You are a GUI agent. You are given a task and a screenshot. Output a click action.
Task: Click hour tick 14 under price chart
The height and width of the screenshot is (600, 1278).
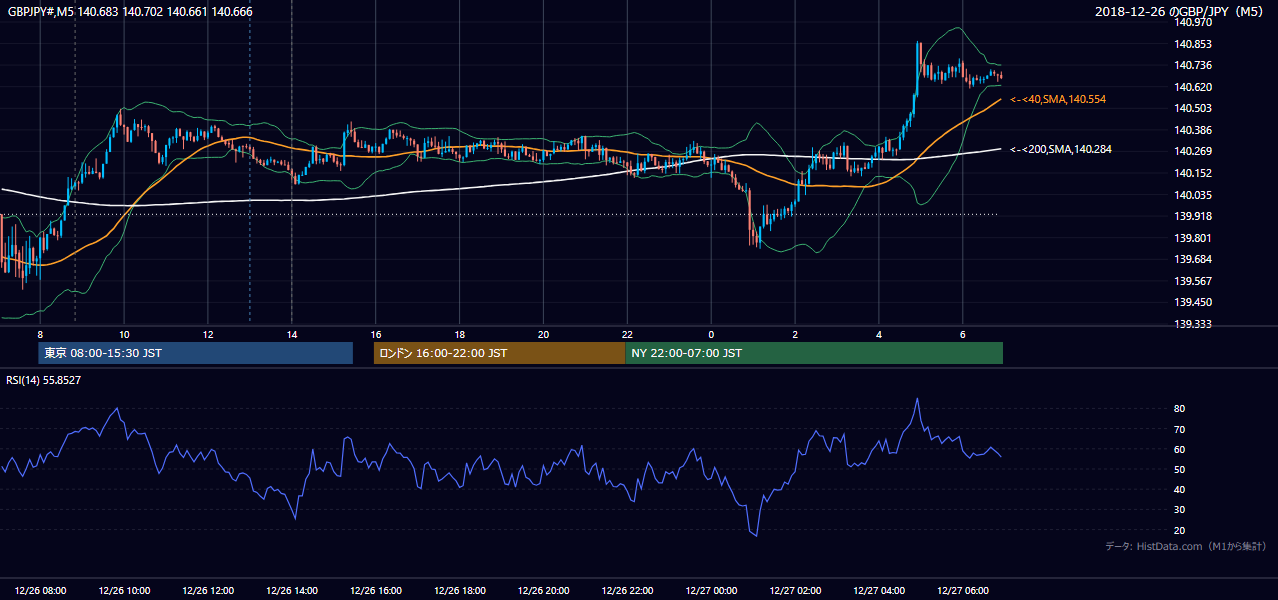pos(292,334)
